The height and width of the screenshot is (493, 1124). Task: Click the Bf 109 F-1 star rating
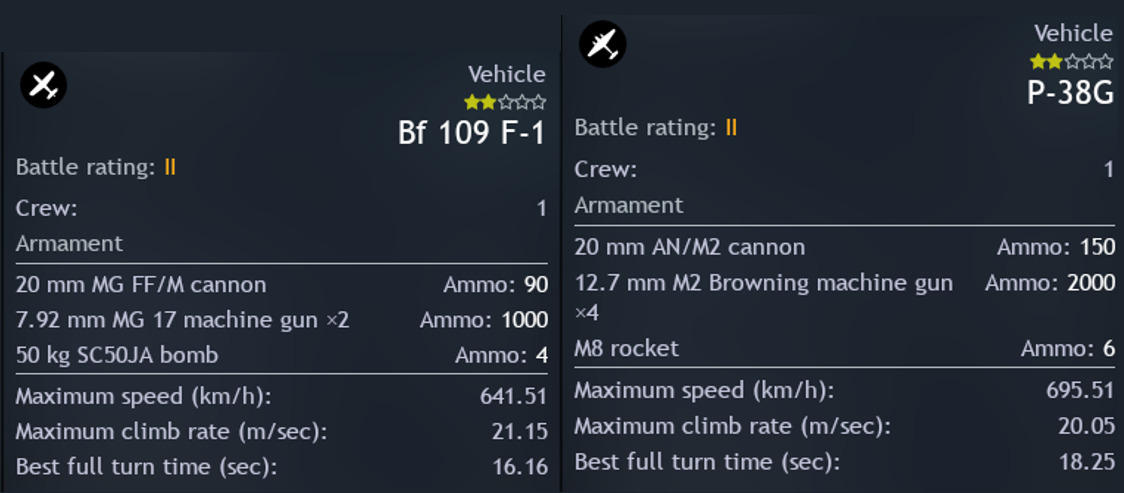click(505, 102)
